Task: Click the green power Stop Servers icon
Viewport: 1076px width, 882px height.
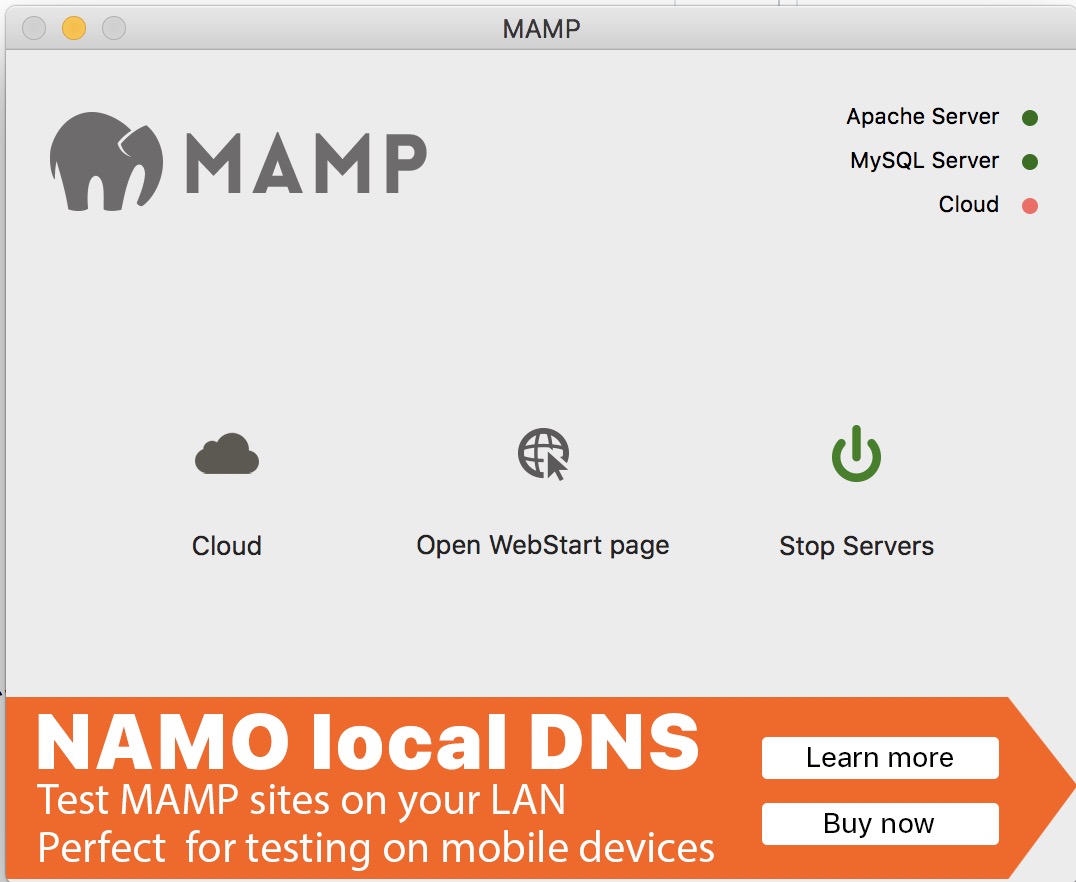Action: (856, 453)
